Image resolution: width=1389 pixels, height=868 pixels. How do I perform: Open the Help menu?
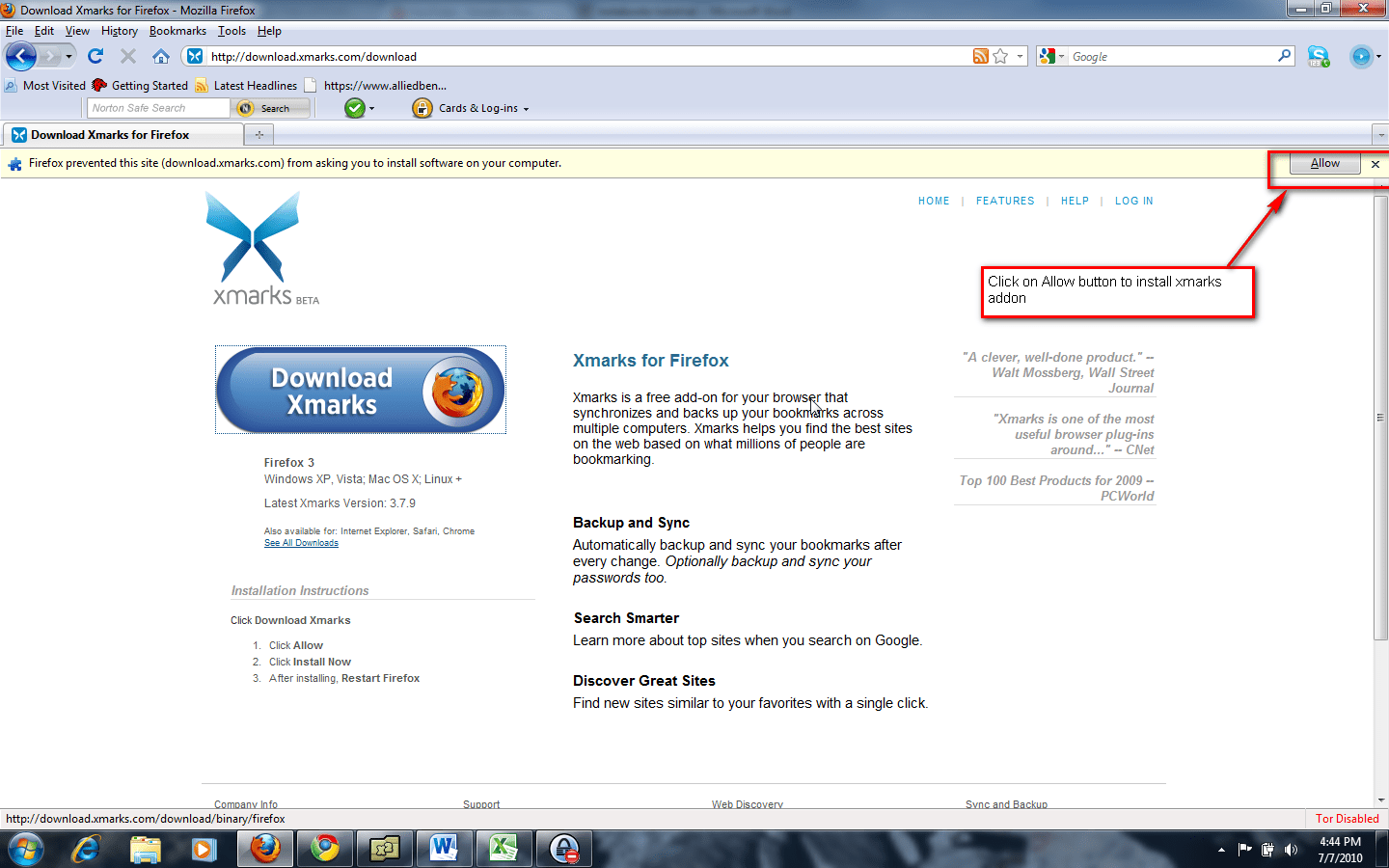pyautogui.click(x=269, y=31)
